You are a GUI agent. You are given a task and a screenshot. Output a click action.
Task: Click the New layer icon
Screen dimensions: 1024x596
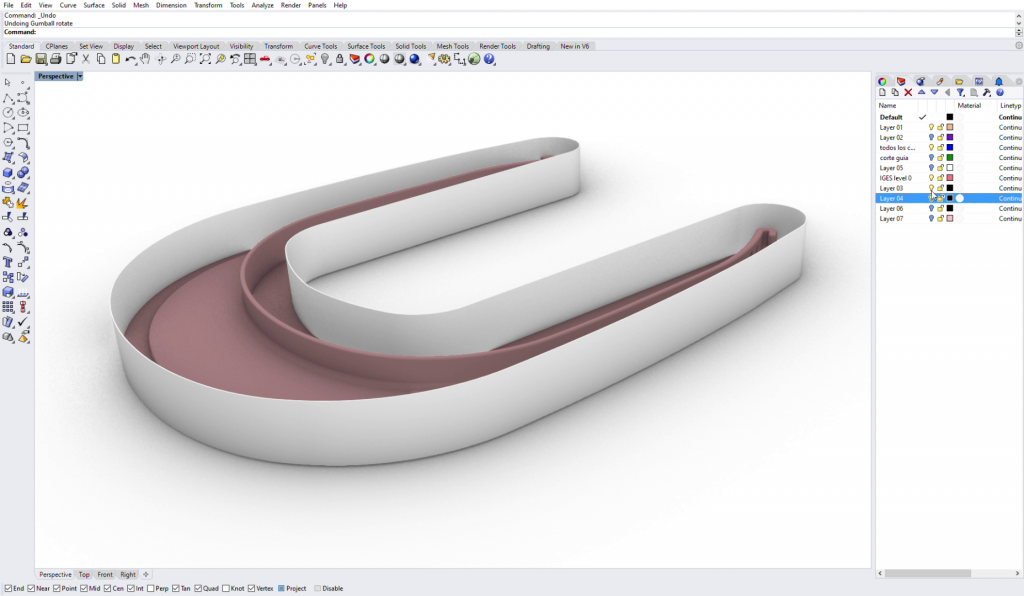point(882,93)
